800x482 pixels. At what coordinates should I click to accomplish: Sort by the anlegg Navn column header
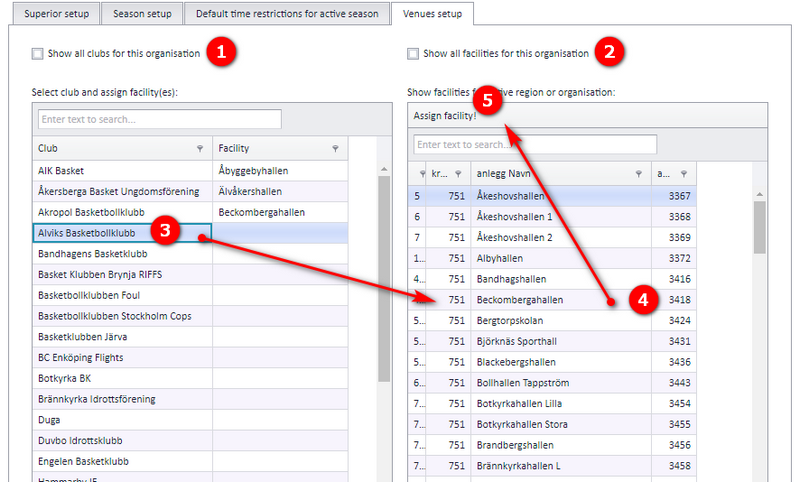point(561,174)
